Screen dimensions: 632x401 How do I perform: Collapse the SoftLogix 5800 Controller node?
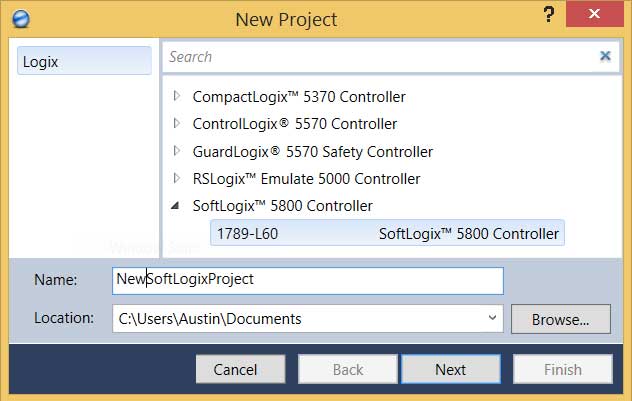pyautogui.click(x=175, y=206)
